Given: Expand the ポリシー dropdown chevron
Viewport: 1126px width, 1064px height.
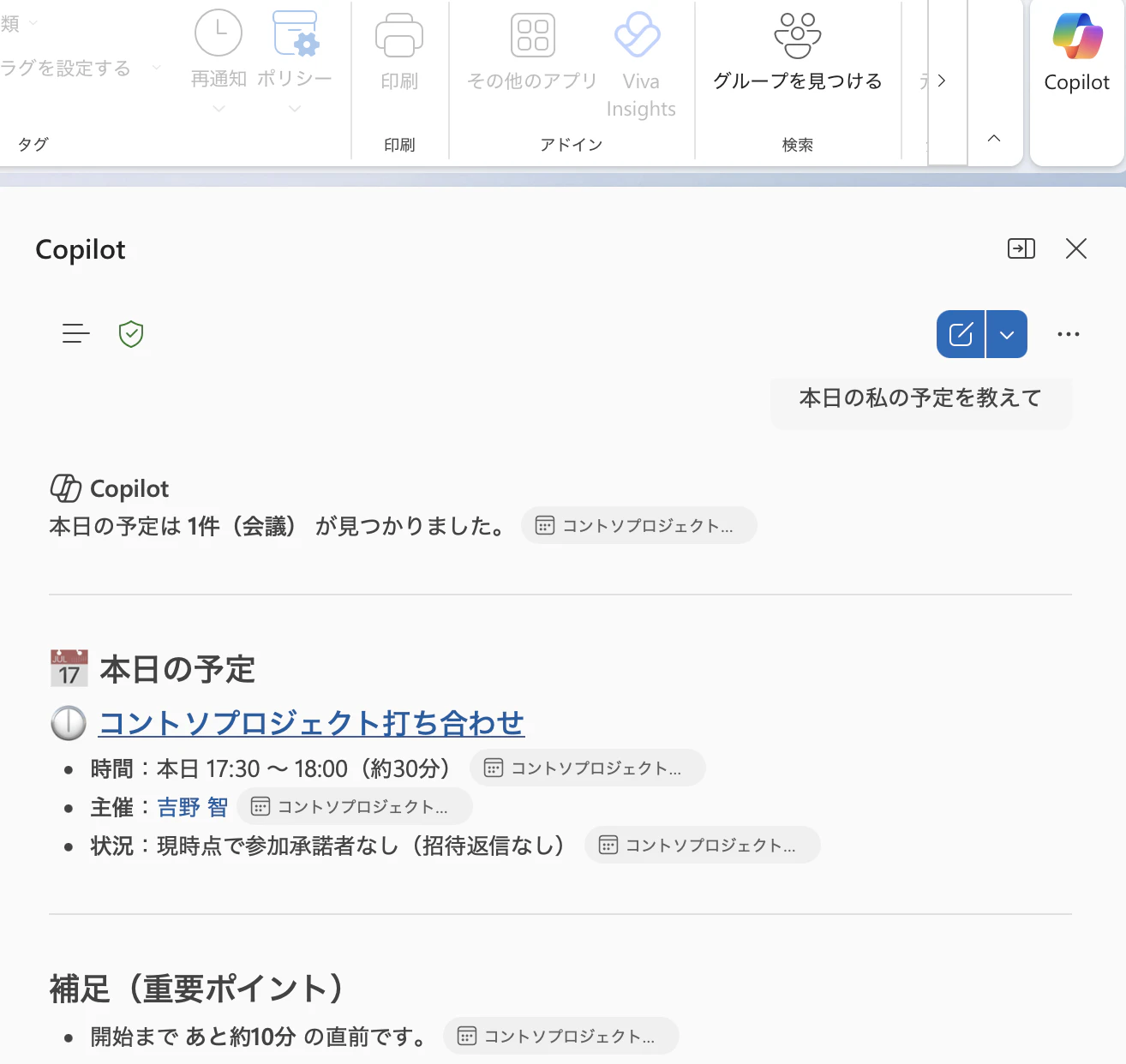Looking at the screenshot, I should 295,109.
